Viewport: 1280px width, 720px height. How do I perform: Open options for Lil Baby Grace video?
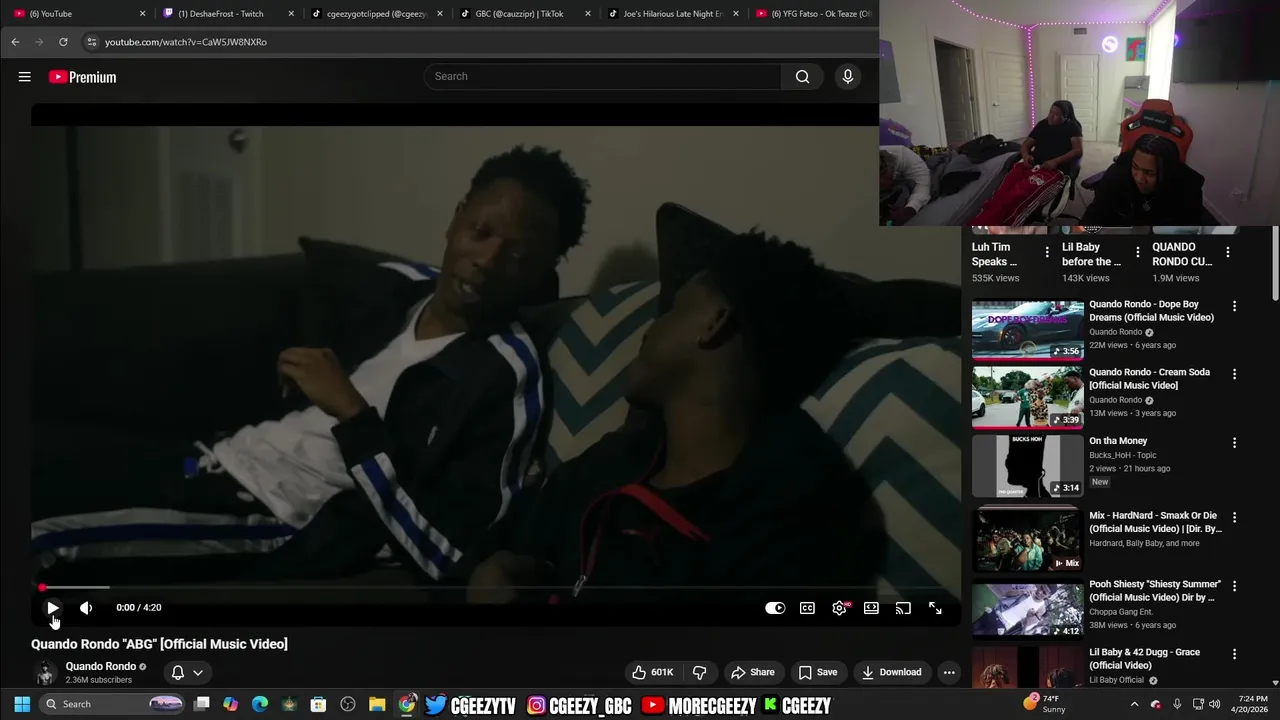coord(1234,654)
